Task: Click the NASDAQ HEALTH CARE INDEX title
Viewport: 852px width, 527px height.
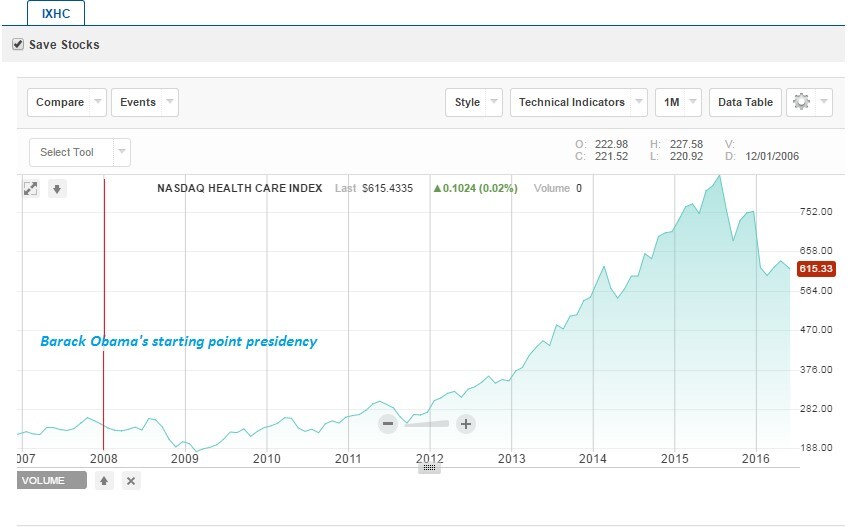Action: click(240, 188)
